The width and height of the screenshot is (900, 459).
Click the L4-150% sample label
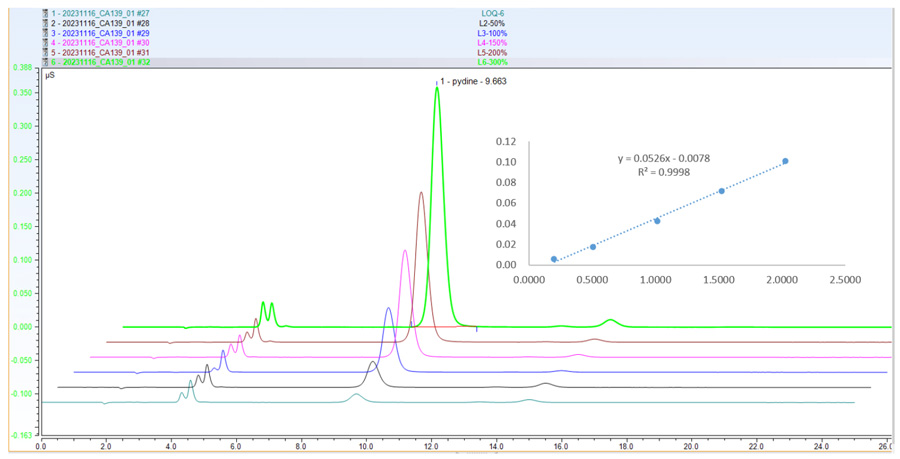(493, 43)
